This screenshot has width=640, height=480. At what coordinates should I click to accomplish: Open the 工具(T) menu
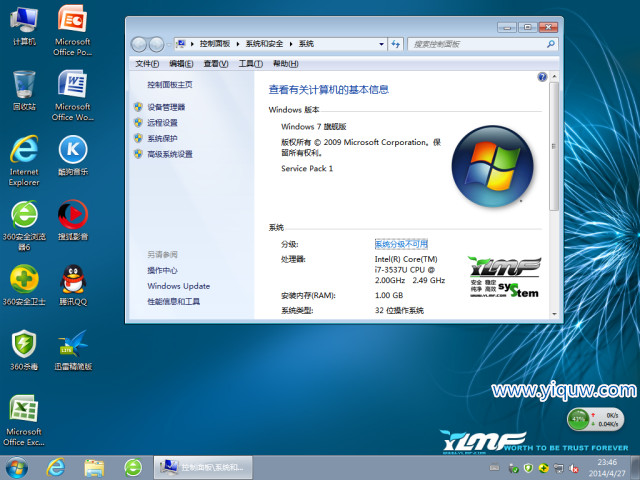tap(250, 63)
